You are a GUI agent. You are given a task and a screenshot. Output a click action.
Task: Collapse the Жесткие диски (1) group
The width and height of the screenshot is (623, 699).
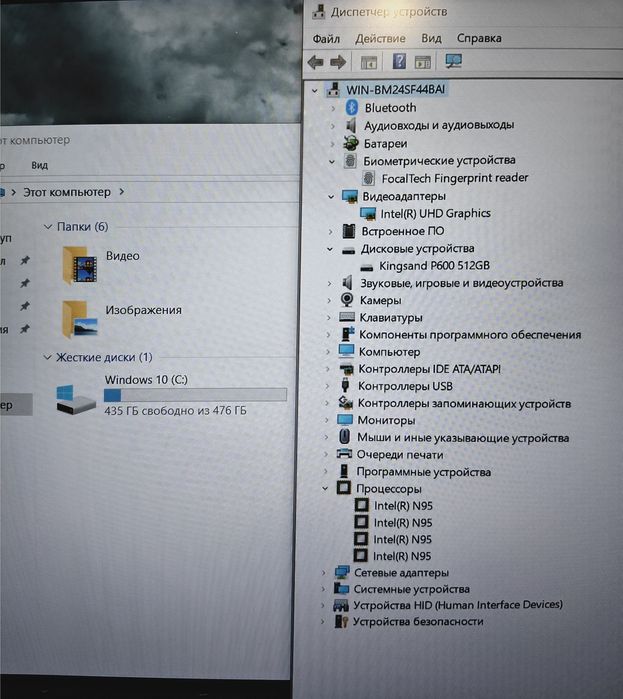(47, 358)
